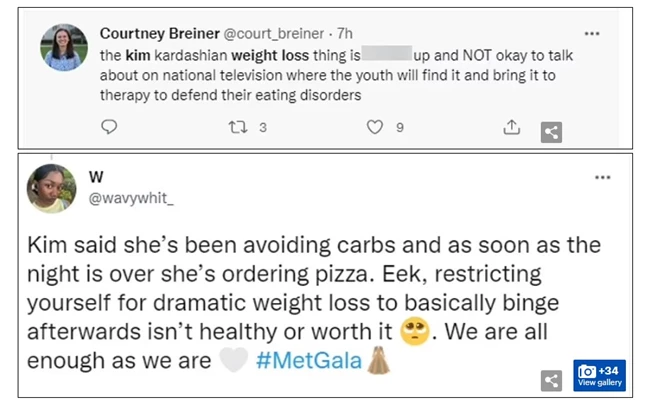Click the display name W

tap(97, 177)
